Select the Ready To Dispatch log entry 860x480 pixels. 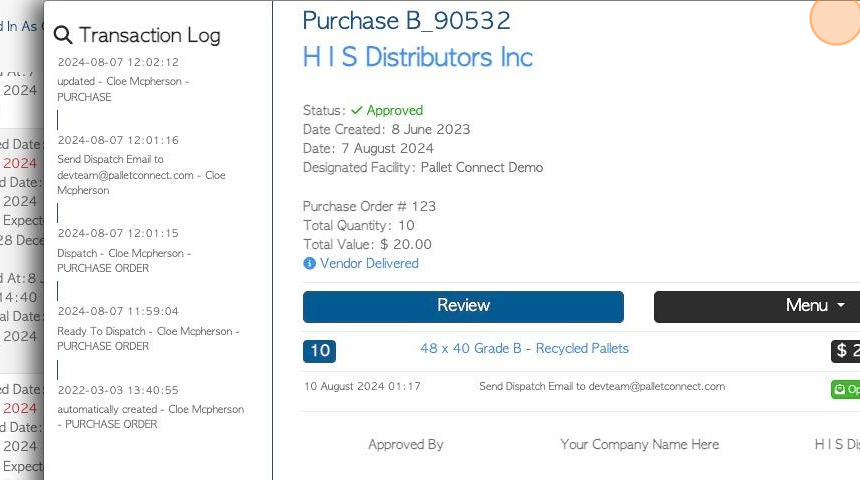148,329
